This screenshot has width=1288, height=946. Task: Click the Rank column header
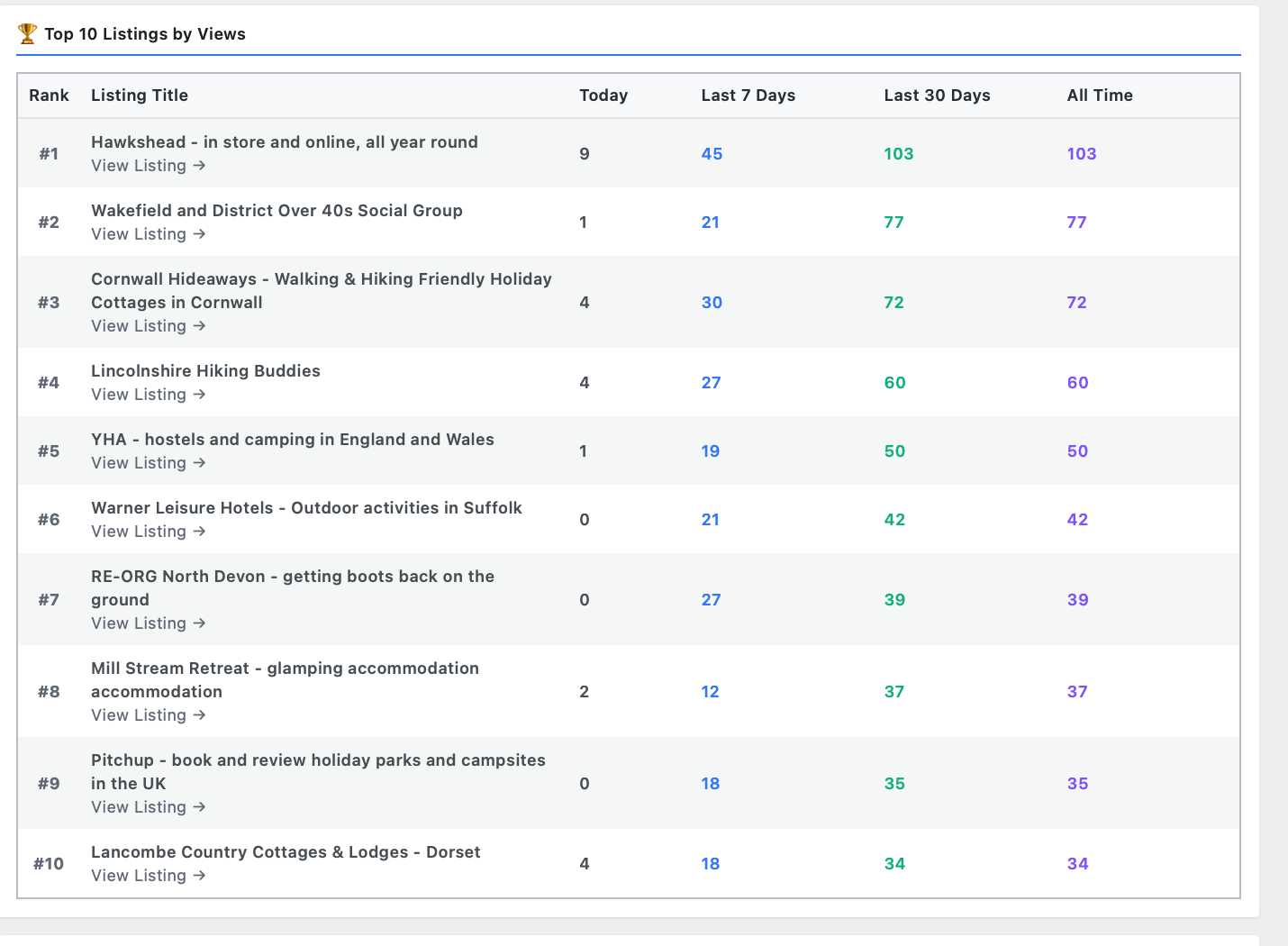click(49, 96)
